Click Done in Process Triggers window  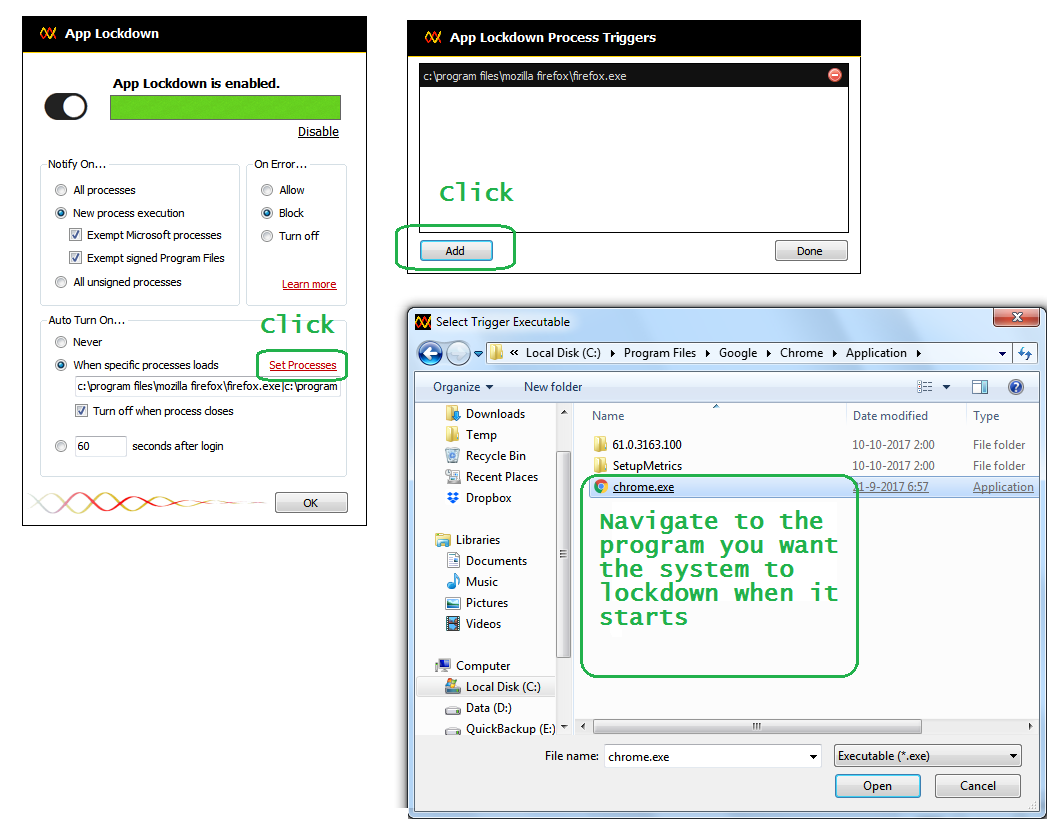click(811, 251)
